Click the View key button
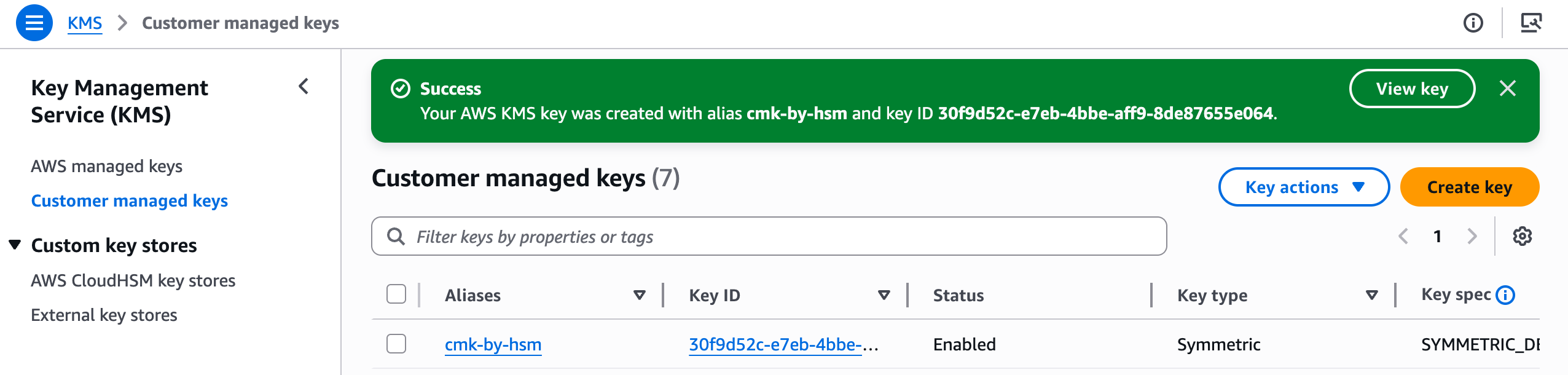The height and width of the screenshot is (375, 1568). click(1411, 89)
